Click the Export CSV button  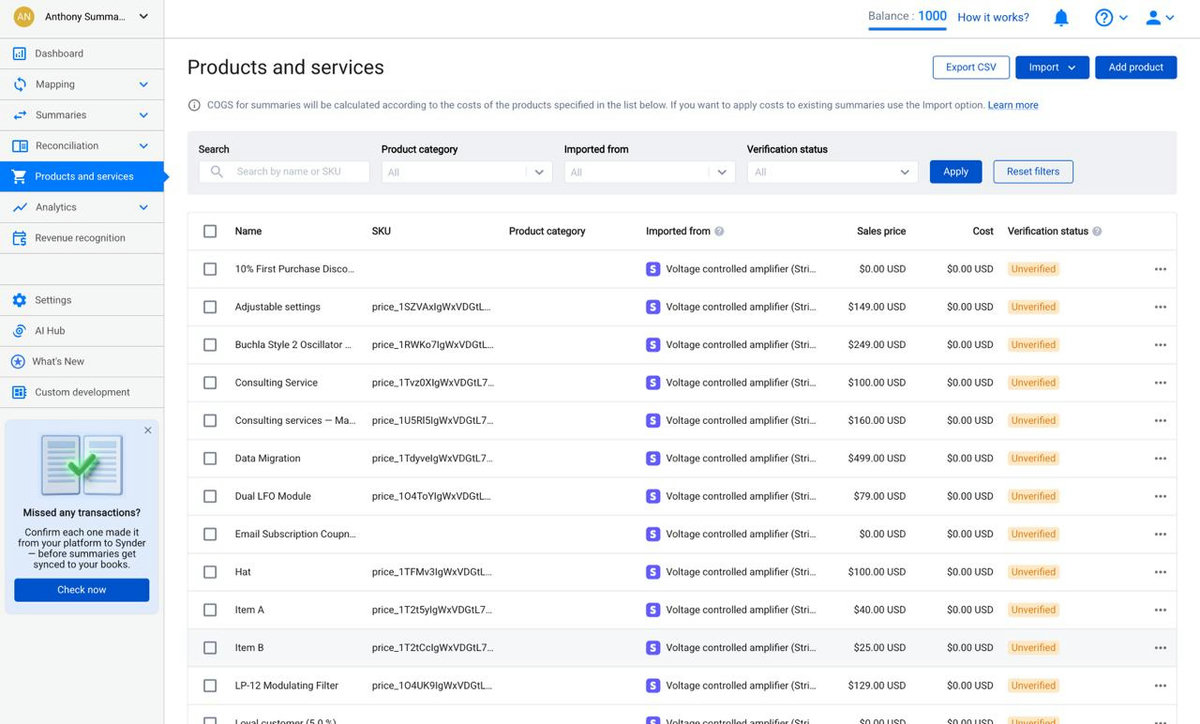pos(971,67)
